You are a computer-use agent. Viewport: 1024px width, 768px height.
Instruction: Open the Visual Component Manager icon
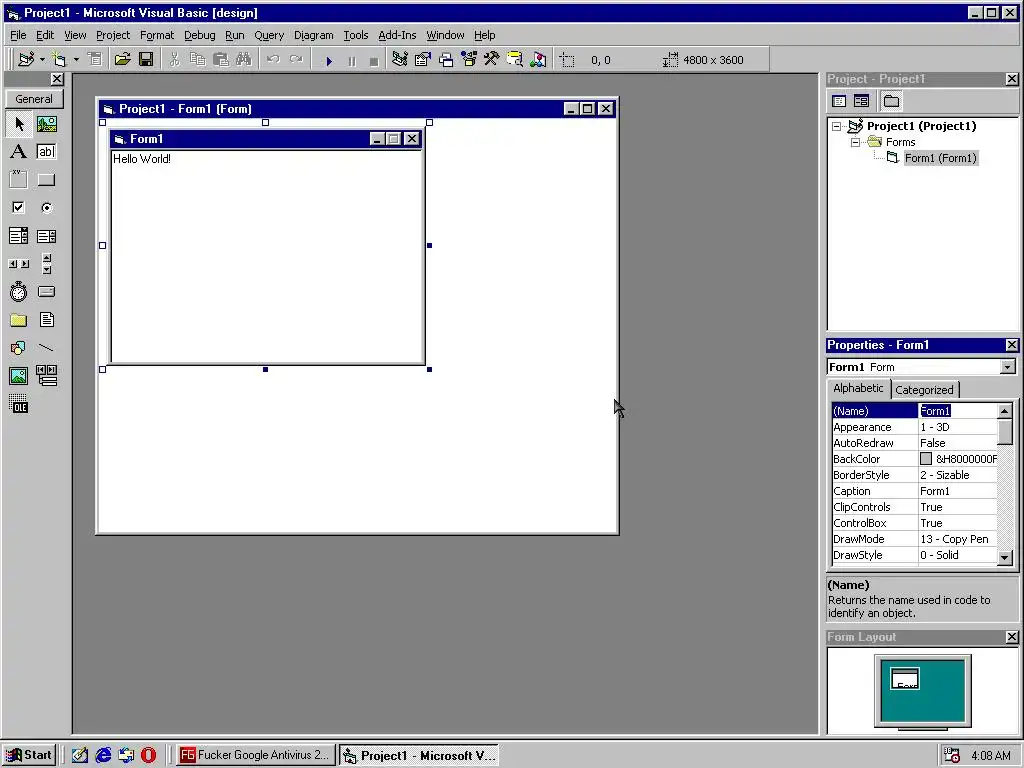(538, 59)
